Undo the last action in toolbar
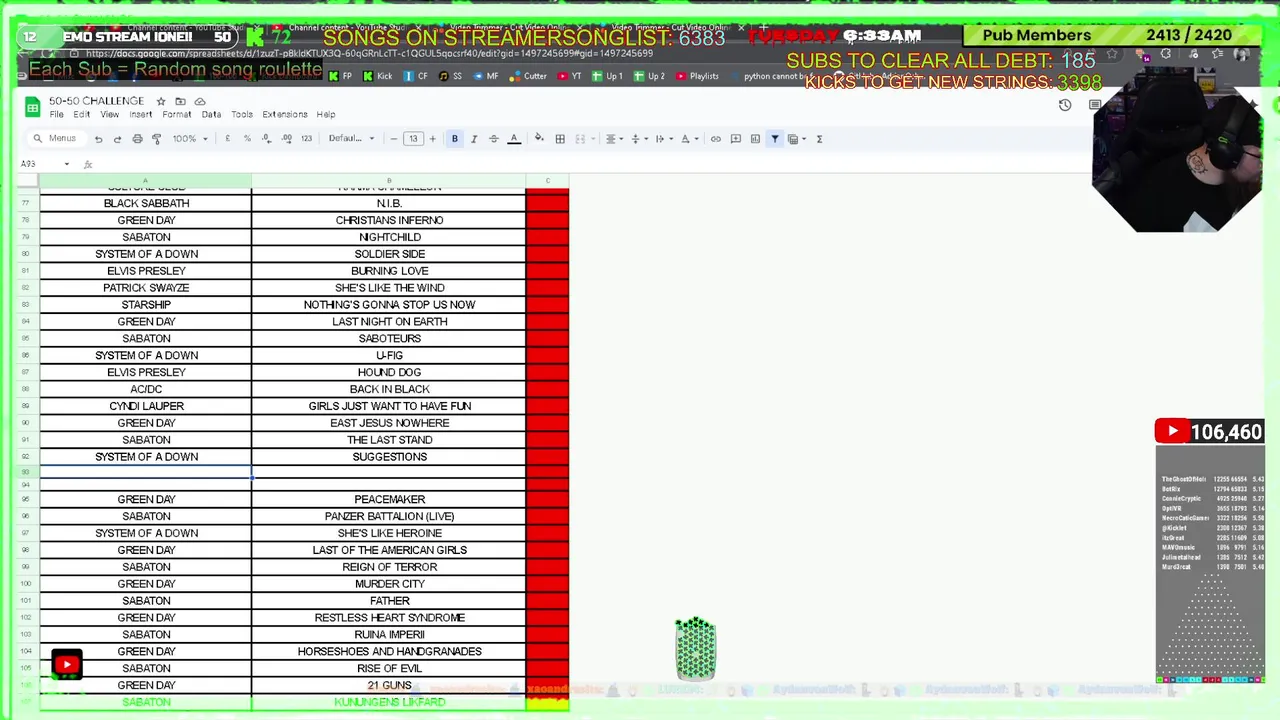Viewport: 1280px width, 720px height. click(x=98, y=139)
